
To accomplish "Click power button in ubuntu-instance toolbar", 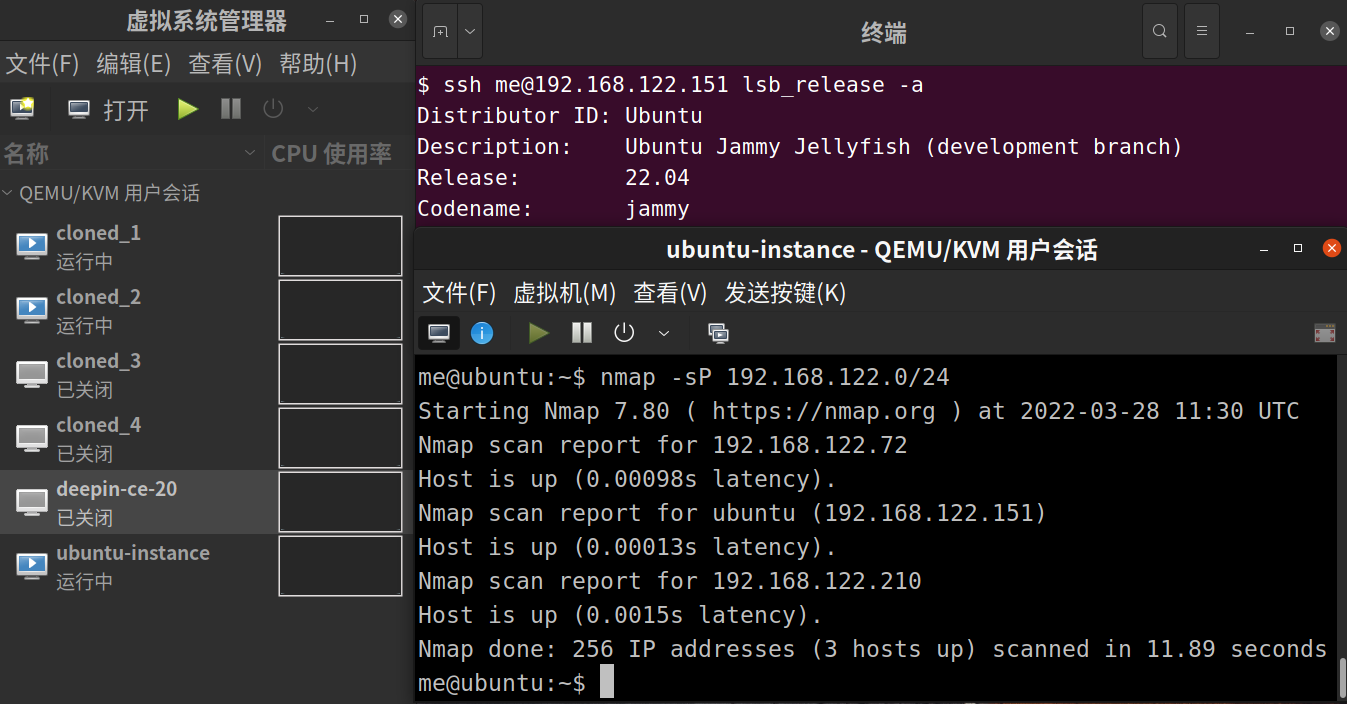I will tap(624, 333).
